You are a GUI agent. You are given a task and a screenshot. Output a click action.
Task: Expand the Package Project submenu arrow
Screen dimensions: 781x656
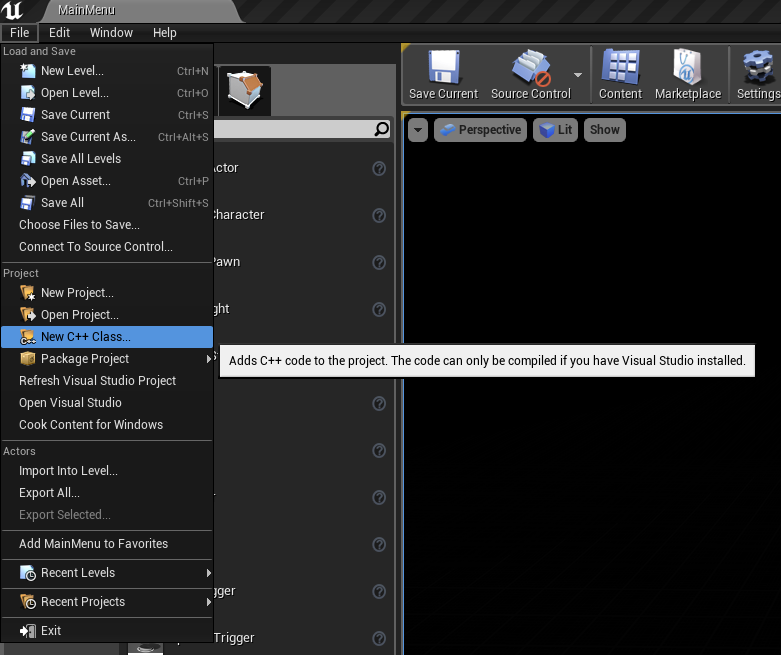209,359
